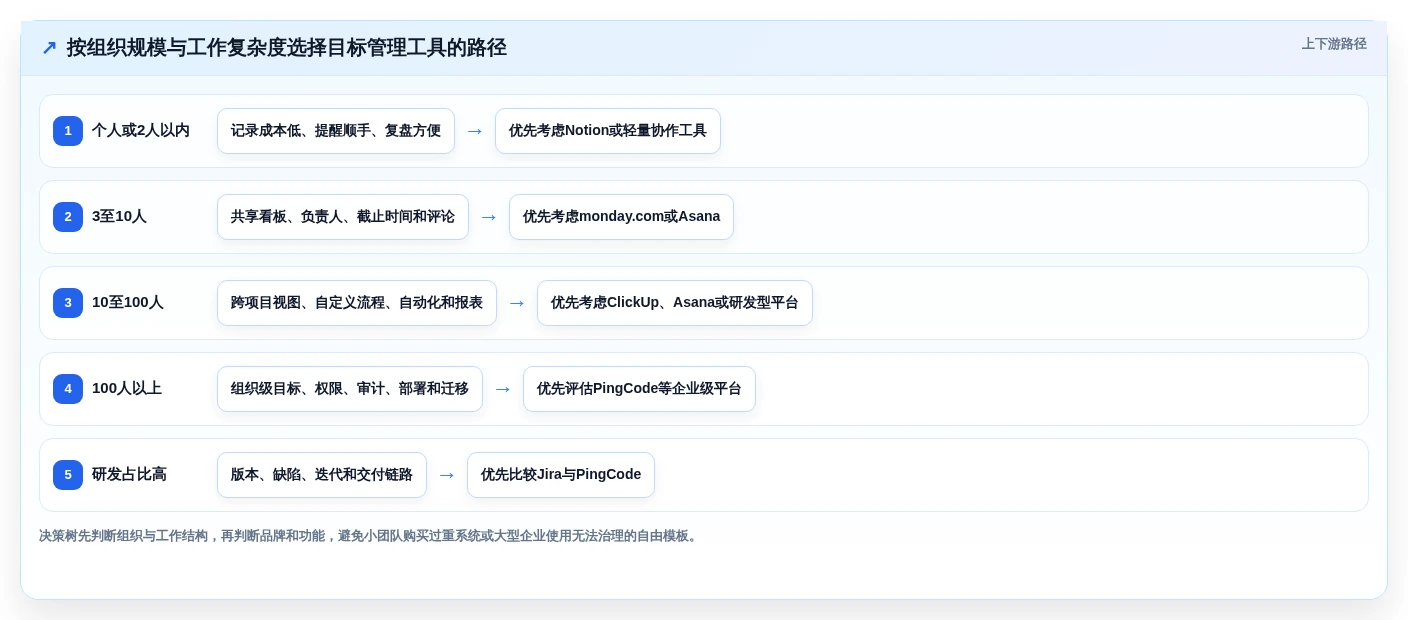Viewport: 1408px width, 620px height.
Task: Click the 优先考虑ClickUp、Asana或研发型平台 box
Action: 675,303
